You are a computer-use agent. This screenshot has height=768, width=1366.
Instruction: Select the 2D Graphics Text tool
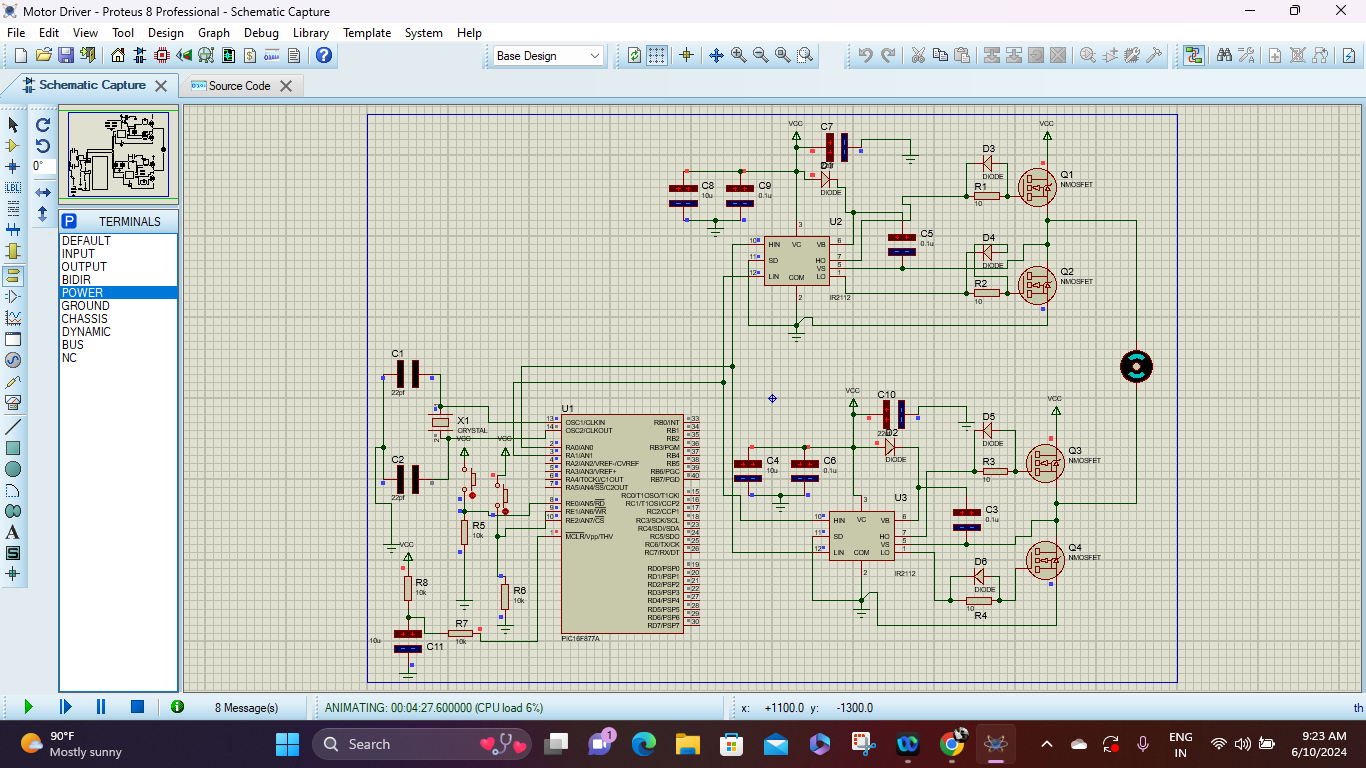tap(13, 532)
